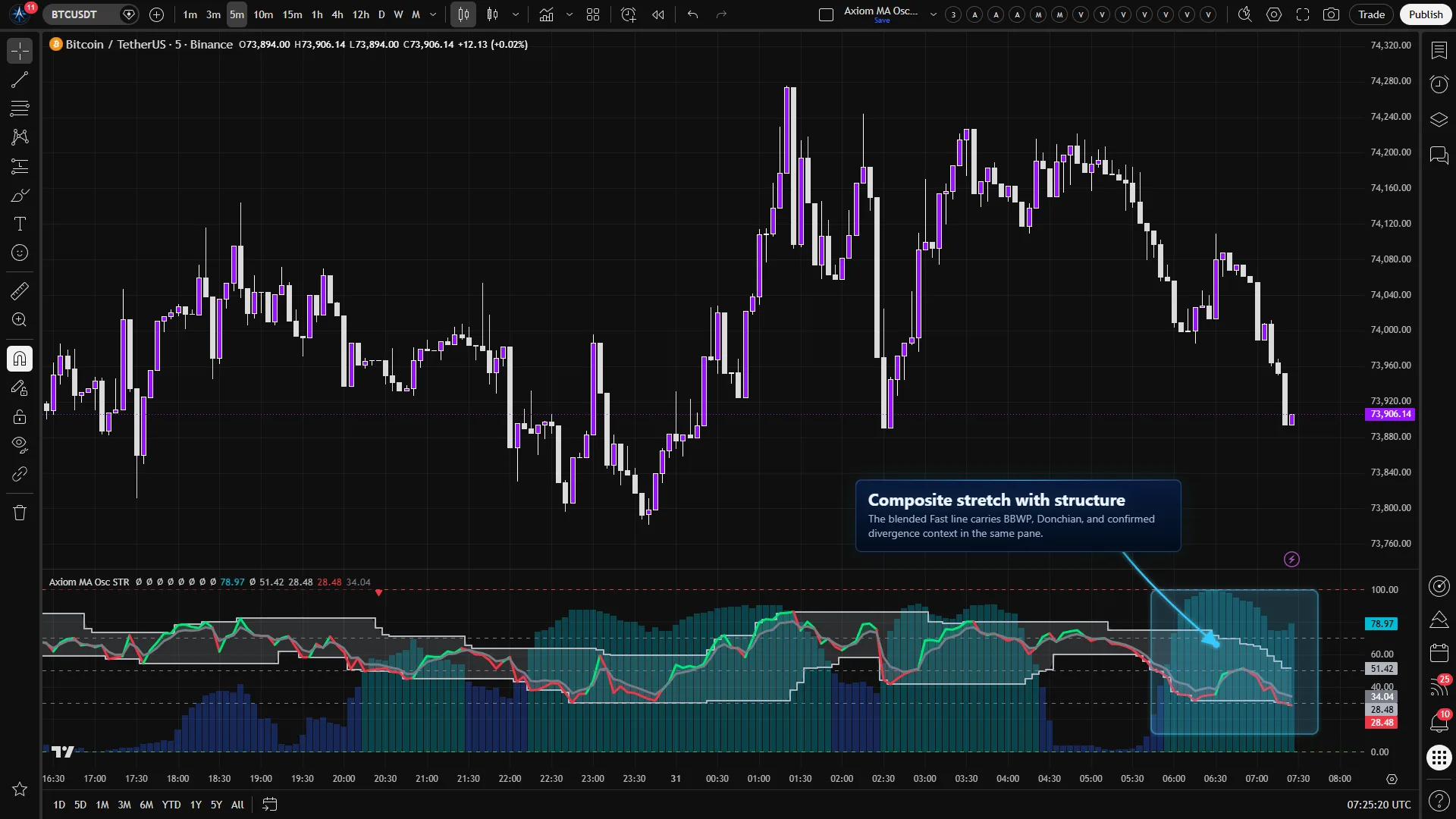Image resolution: width=1456 pixels, height=819 pixels.
Task: Open the layout grid templates icon
Action: (593, 14)
